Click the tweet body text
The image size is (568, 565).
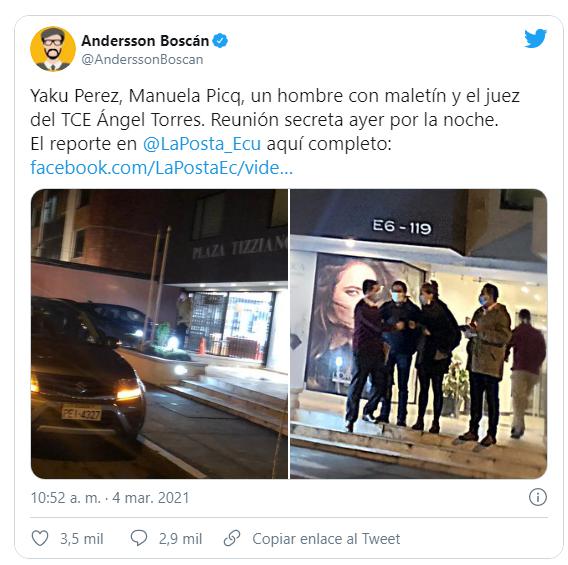click(x=275, y=131)
